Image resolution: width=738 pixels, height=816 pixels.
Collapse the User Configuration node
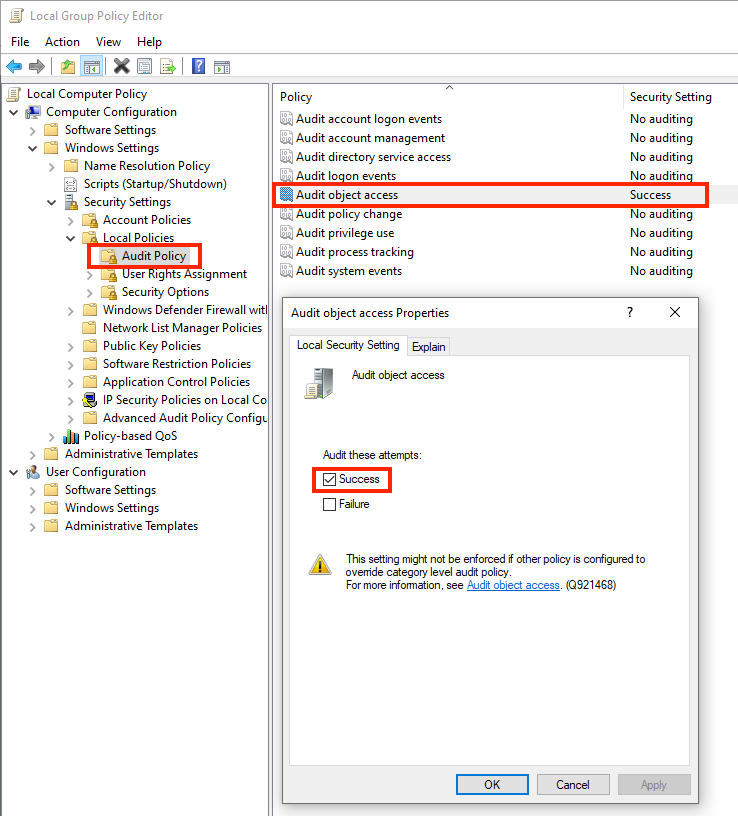14,473
